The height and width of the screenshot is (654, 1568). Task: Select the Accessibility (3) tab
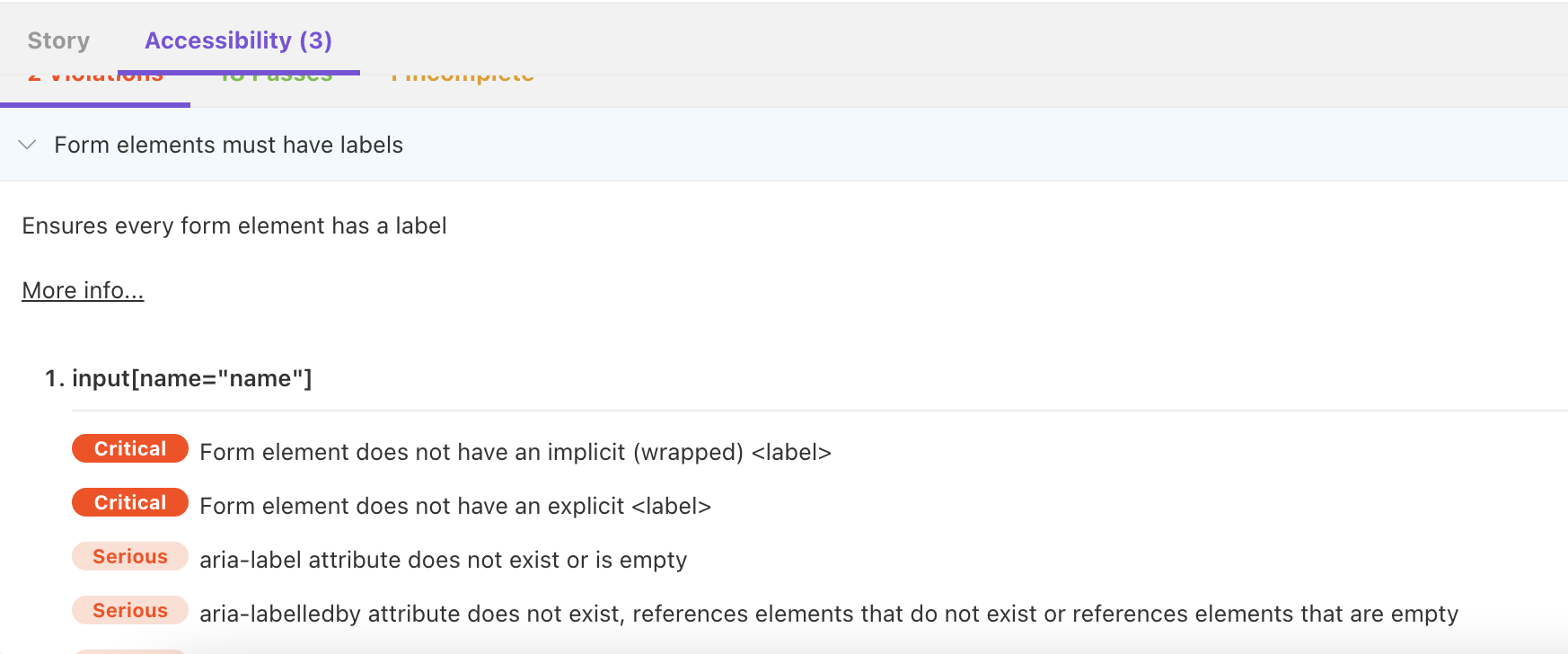(238, 40)
